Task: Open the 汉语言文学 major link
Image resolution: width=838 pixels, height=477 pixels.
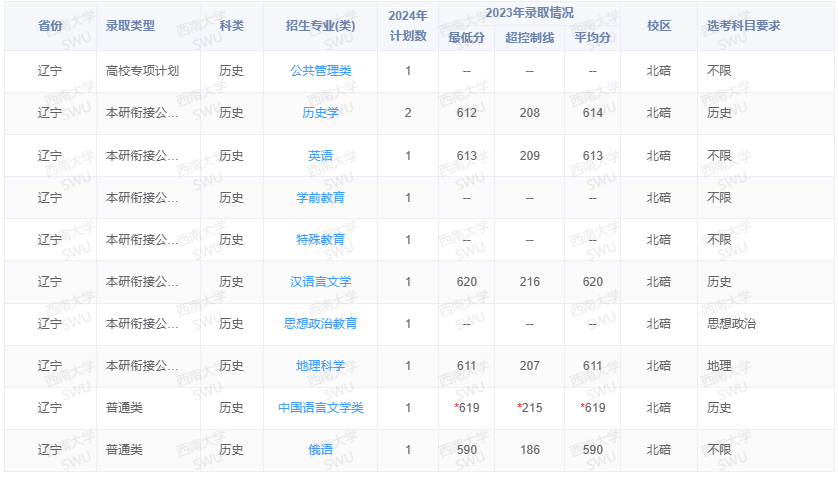Action: [321, 281]
